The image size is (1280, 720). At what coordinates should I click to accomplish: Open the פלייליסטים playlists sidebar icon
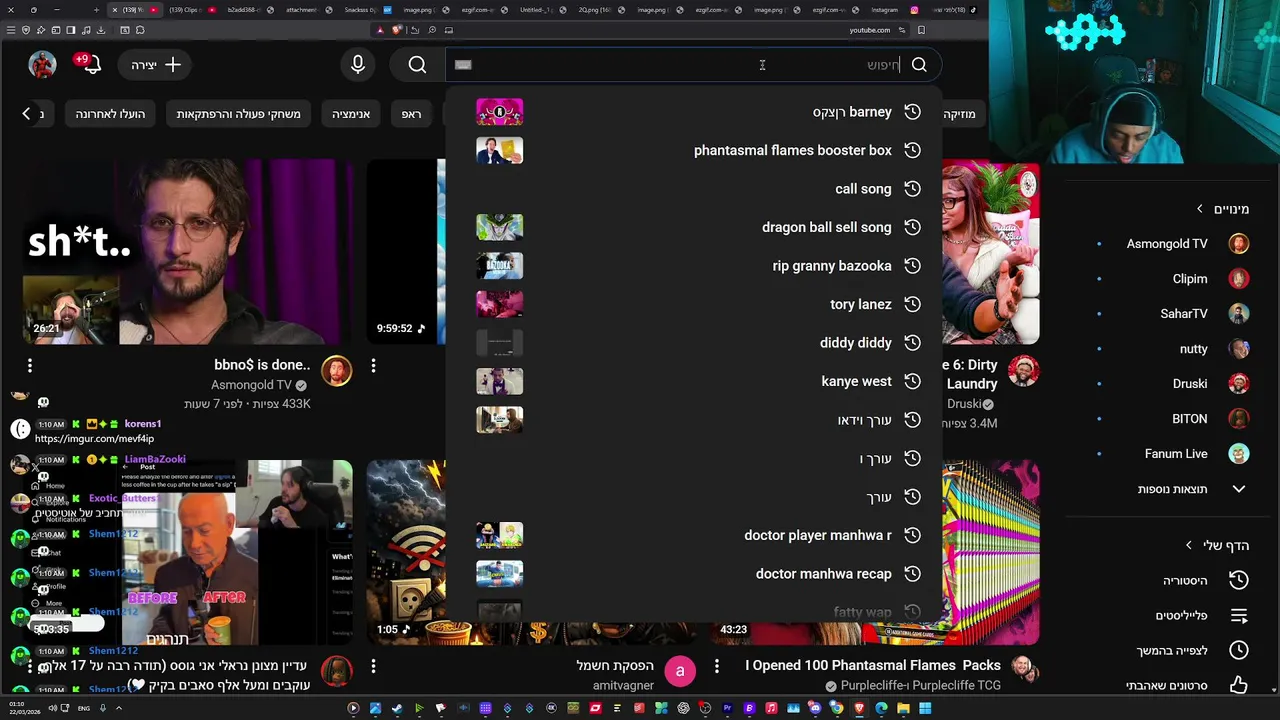[1239, 615]
